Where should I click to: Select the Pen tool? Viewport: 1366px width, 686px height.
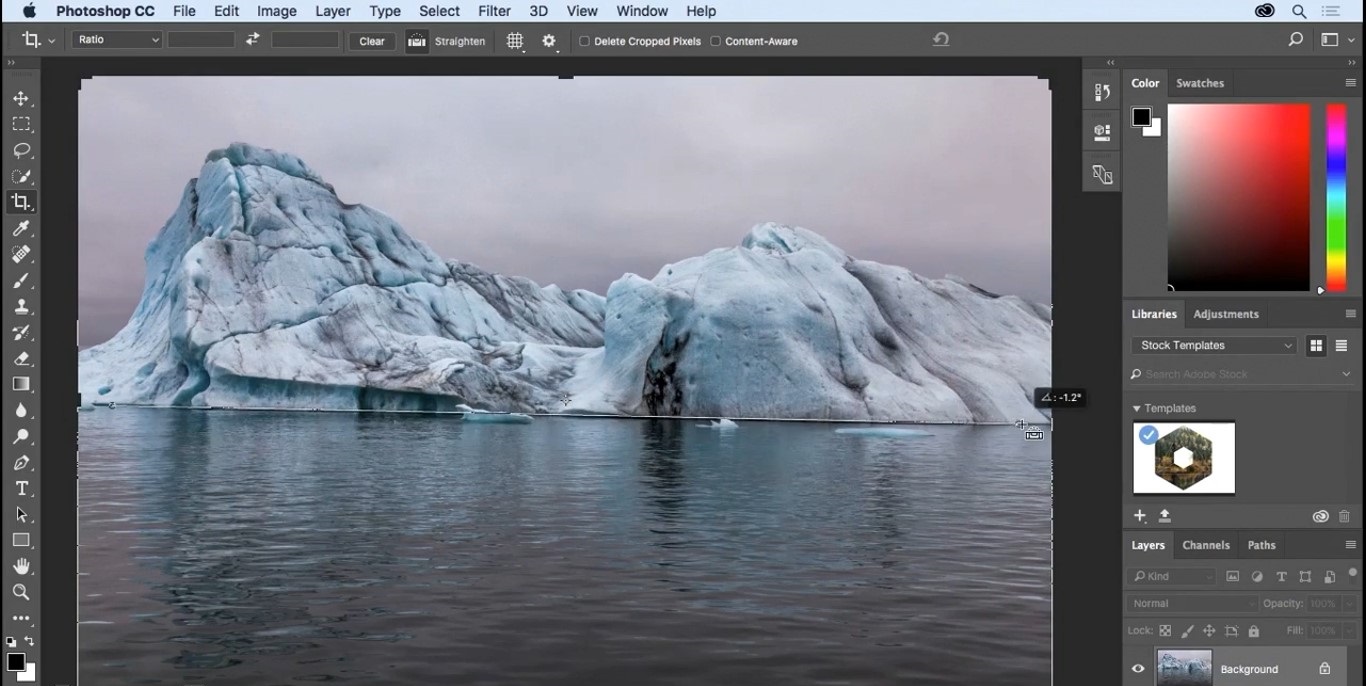21,463
